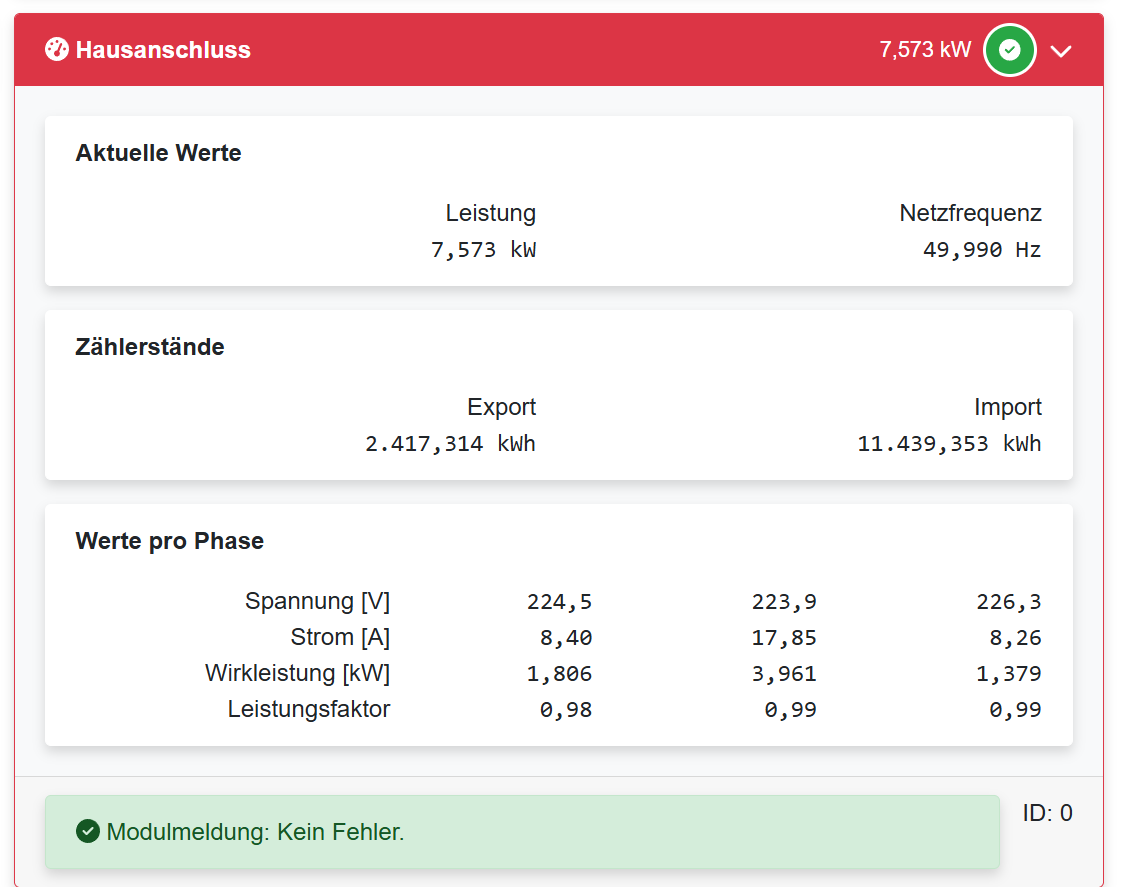The width and height of the screenshot is (1129, 887).
Task: Select the Aktuelle Werte section heading
Action: point(158,153)
